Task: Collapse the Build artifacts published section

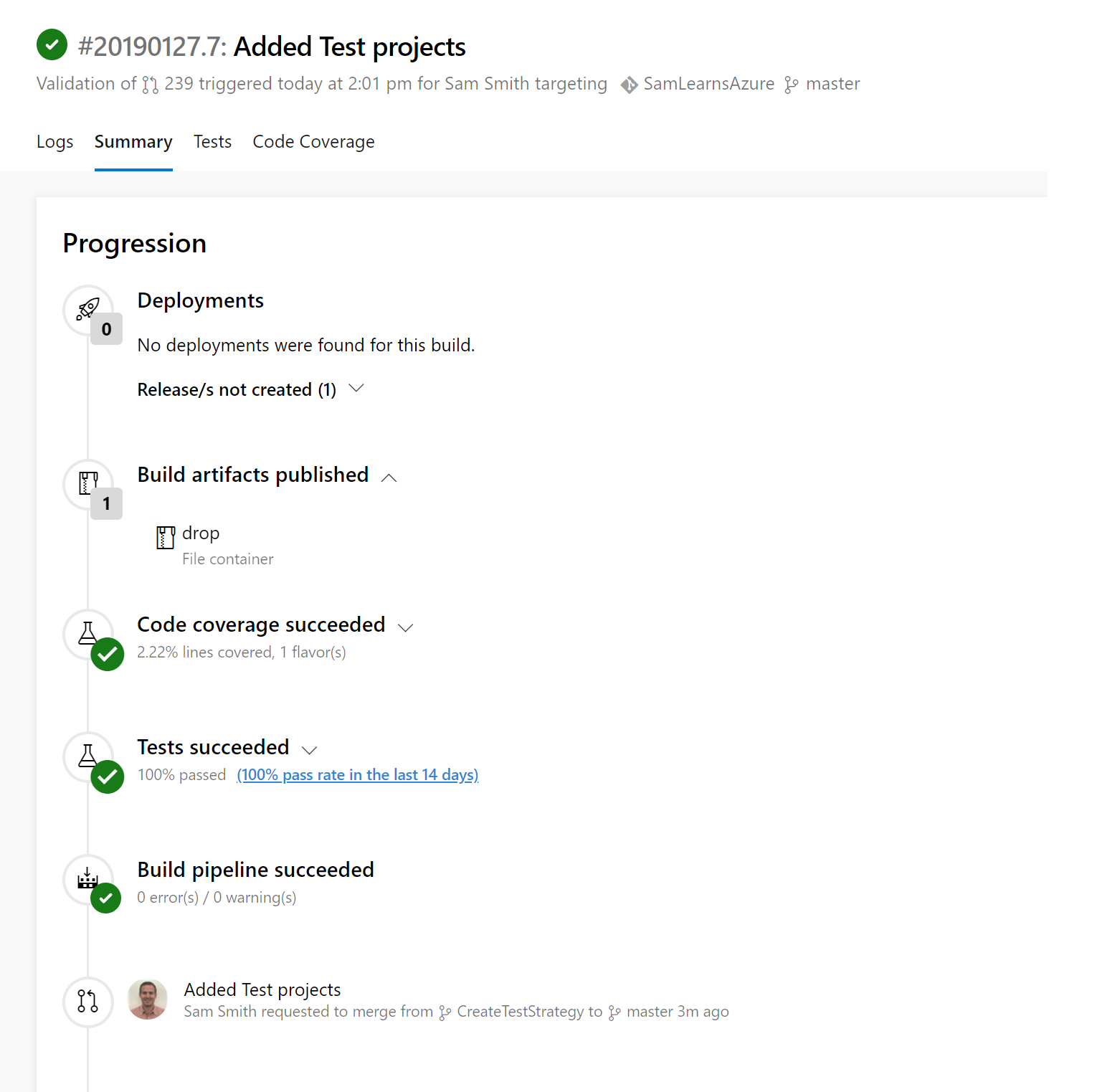Action: (x=389, y=478)
